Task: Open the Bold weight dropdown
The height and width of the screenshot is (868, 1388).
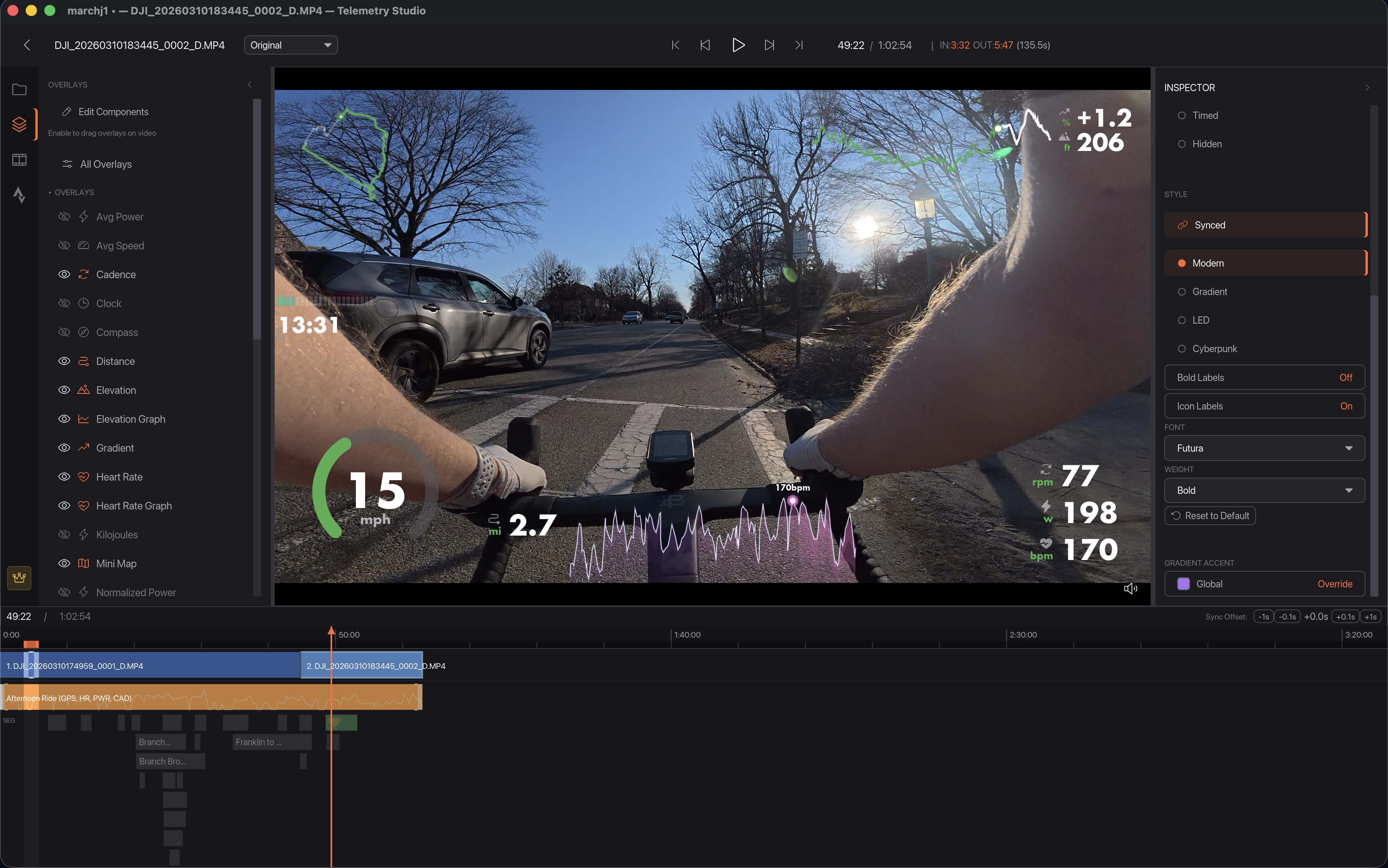Action: (x=1264, y=490)
